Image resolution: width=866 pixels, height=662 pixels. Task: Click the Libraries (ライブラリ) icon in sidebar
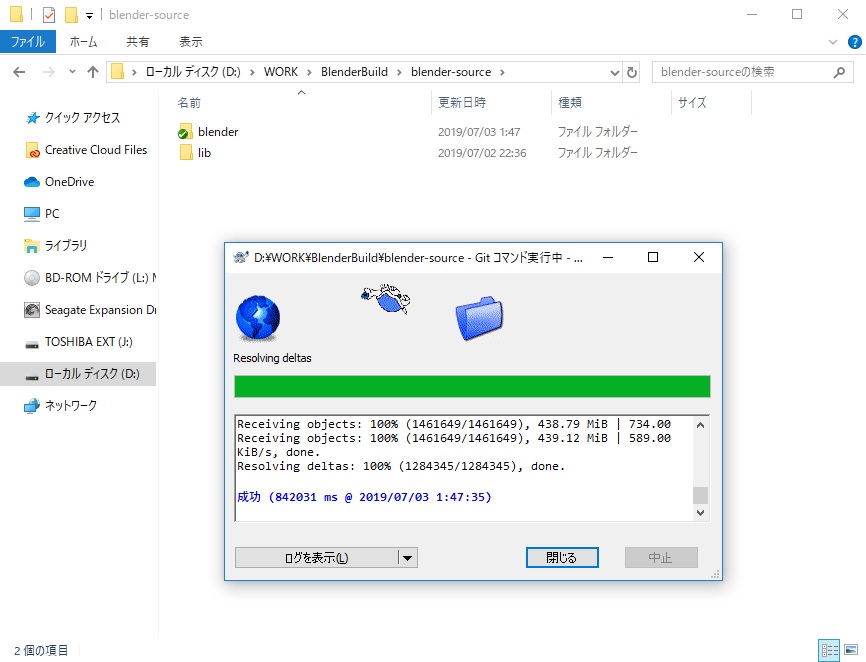[32, 246]
